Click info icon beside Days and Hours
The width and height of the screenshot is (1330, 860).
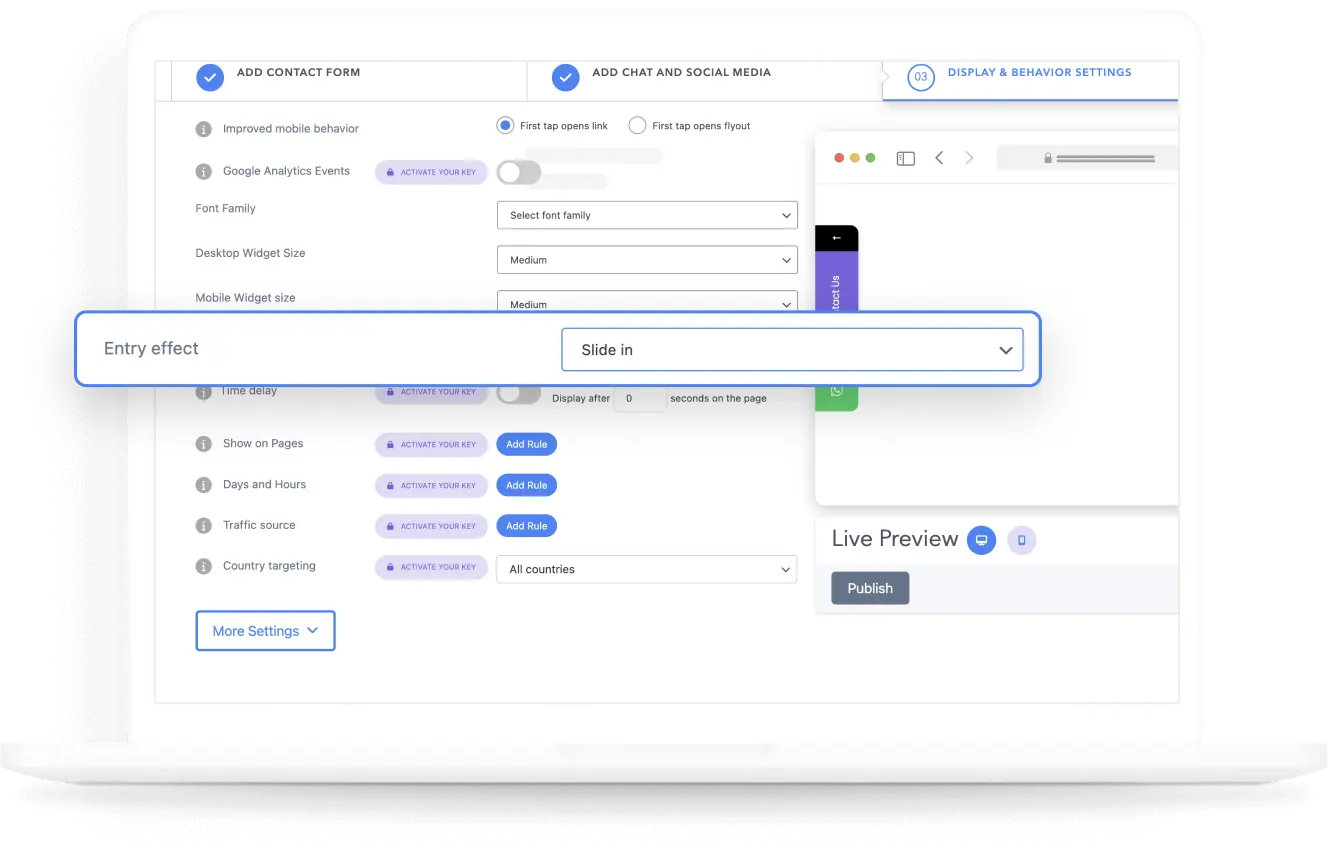pos(203,485)
